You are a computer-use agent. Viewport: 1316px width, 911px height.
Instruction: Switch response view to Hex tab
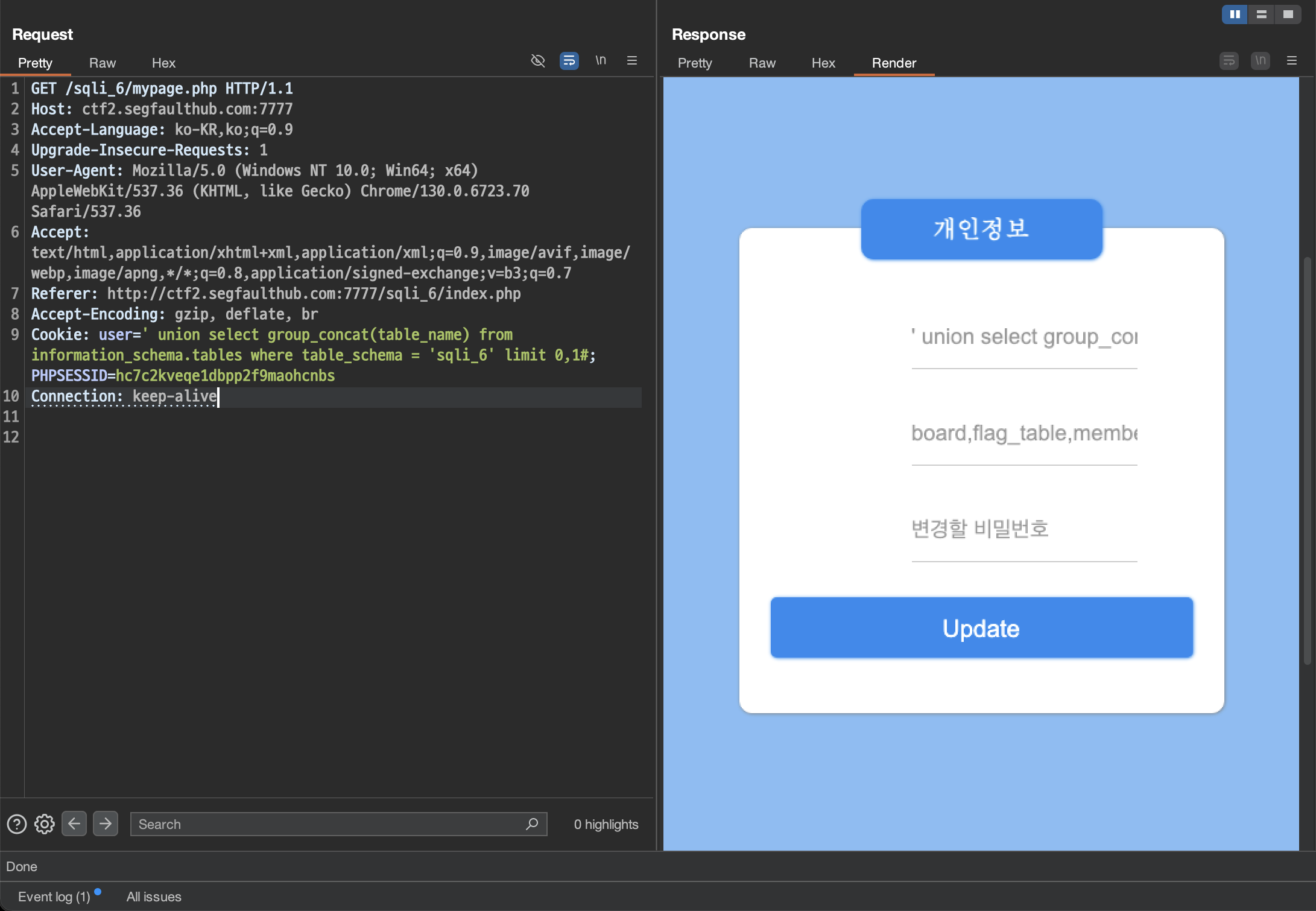(x=823, y=63)
